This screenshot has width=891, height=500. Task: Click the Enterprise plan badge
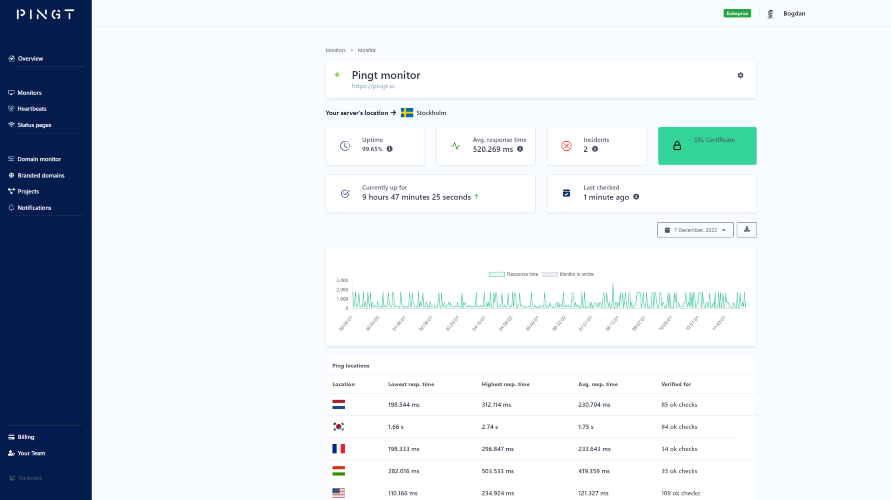[737, 14]
